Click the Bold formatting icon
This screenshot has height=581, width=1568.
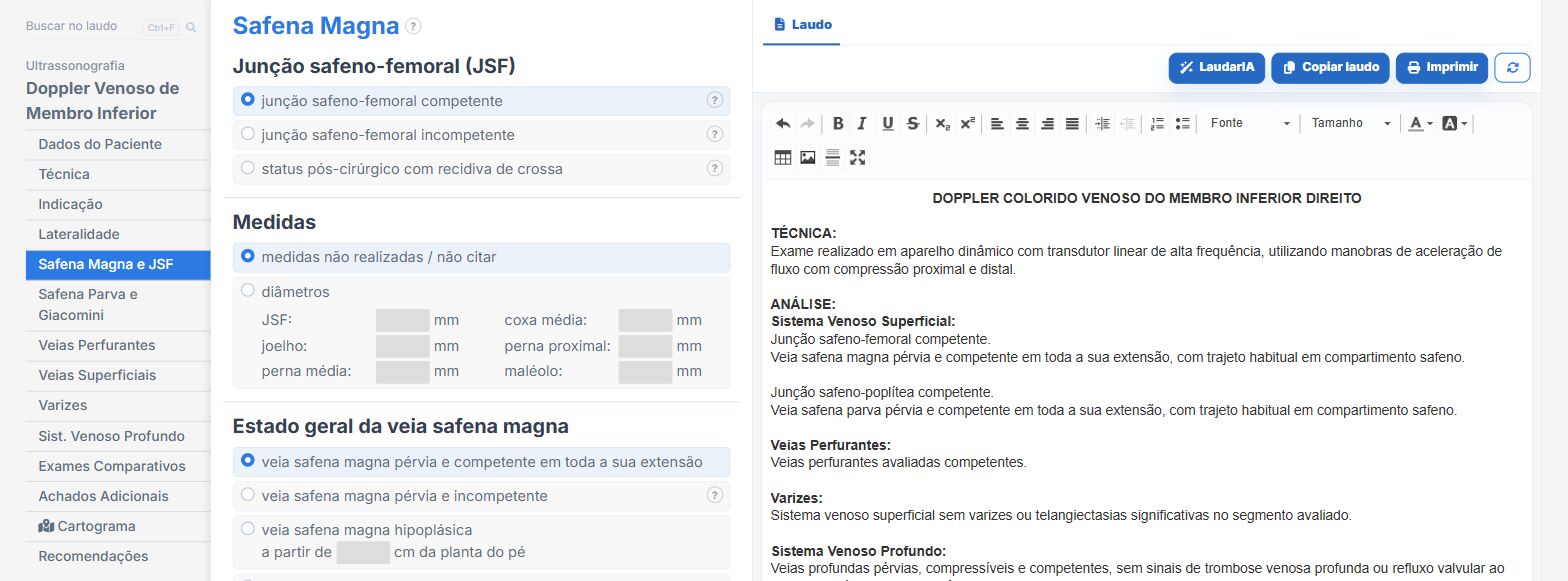point(838,123)
